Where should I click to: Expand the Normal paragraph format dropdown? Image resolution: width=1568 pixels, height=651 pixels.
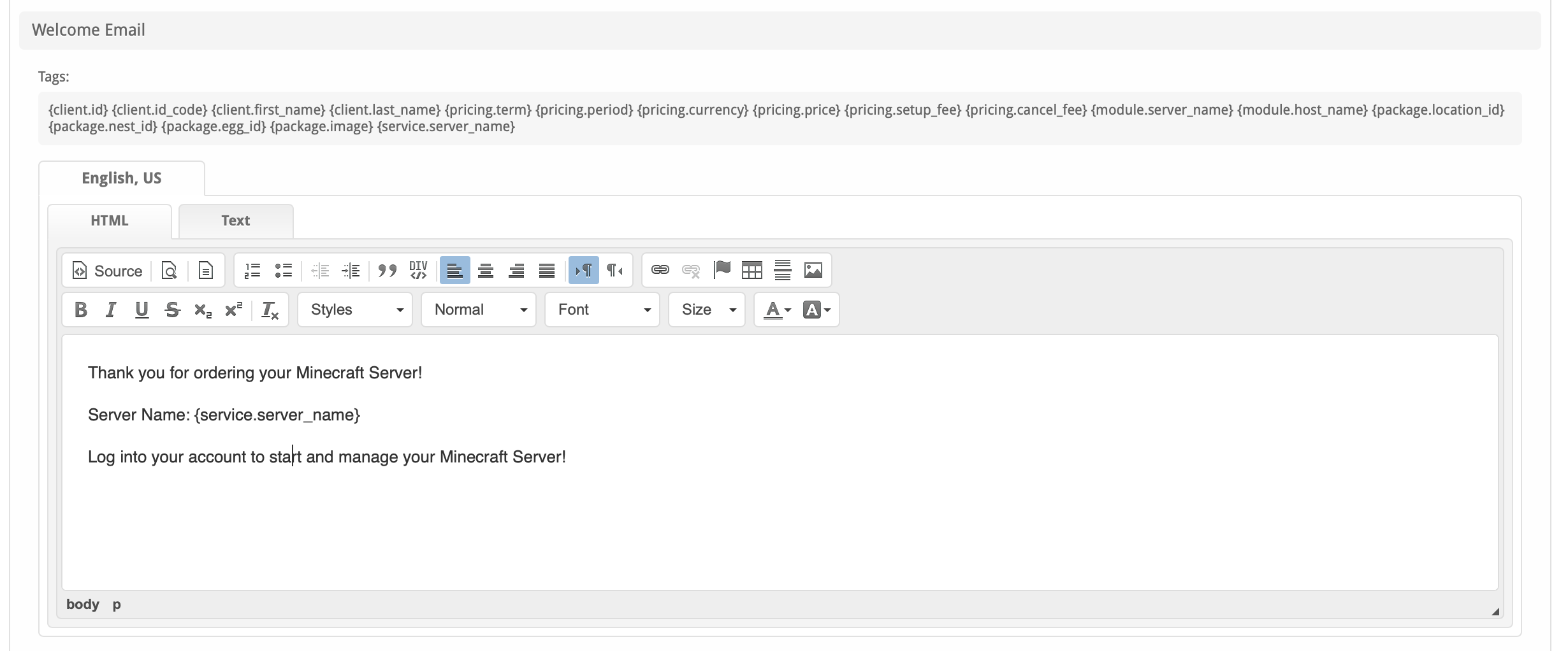coord(479,310)
